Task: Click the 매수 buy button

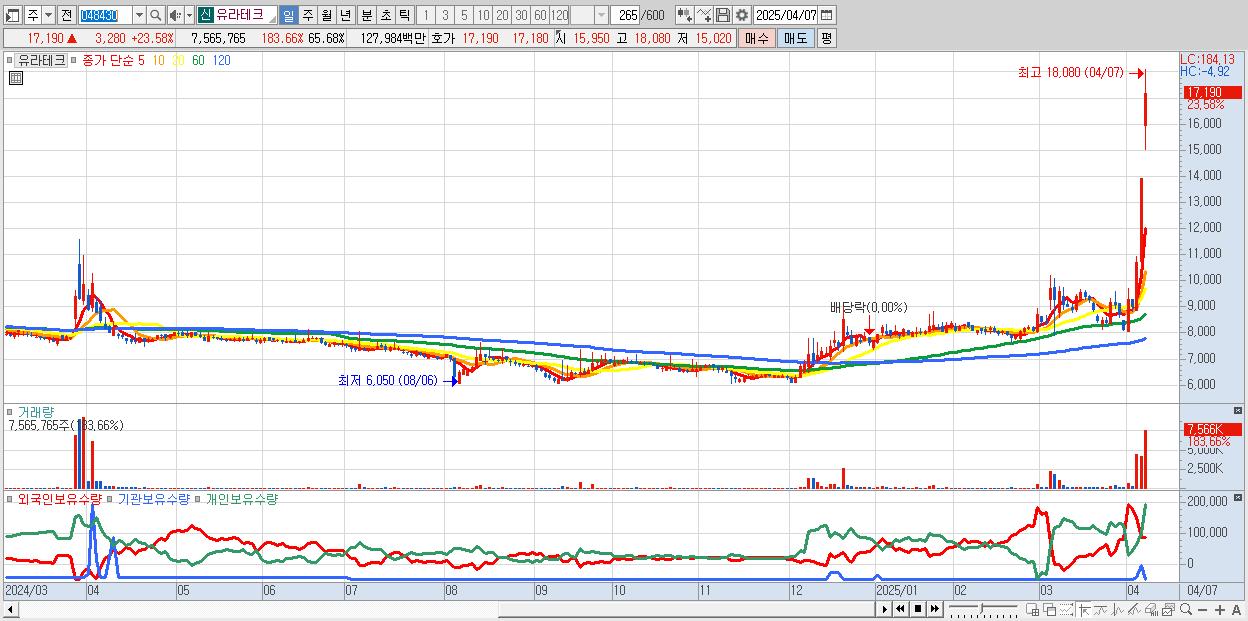Action: 756,38
